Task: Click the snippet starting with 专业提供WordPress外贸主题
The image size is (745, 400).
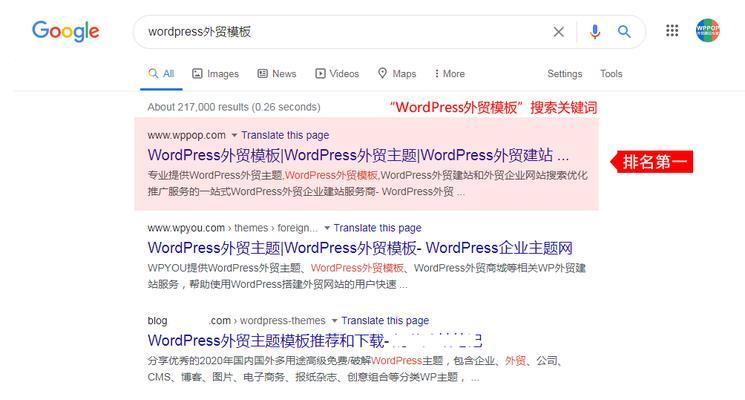Action: 367,183
